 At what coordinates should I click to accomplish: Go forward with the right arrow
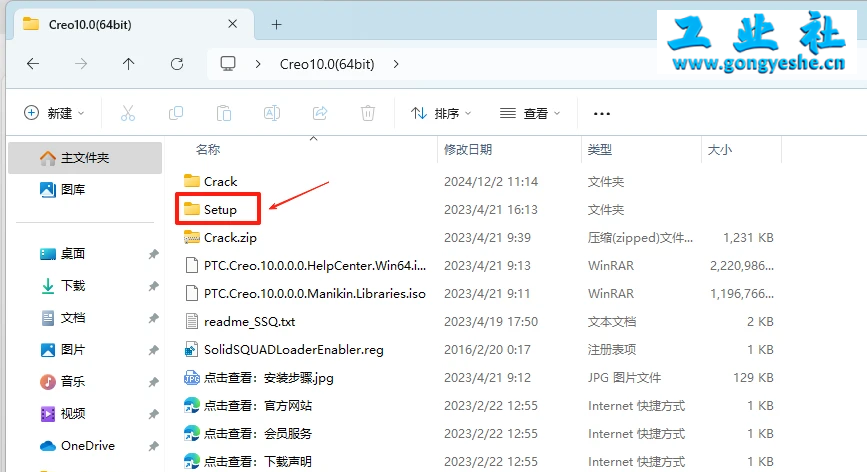81,64
